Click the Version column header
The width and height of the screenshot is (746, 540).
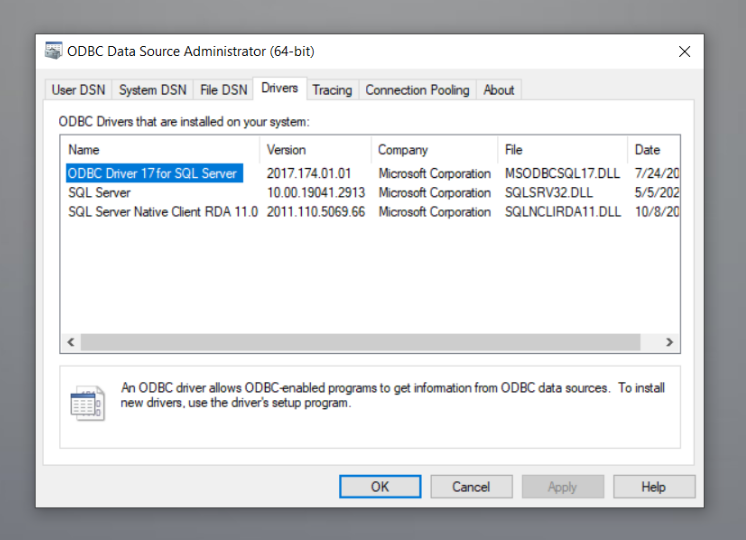tap(314, 150)
